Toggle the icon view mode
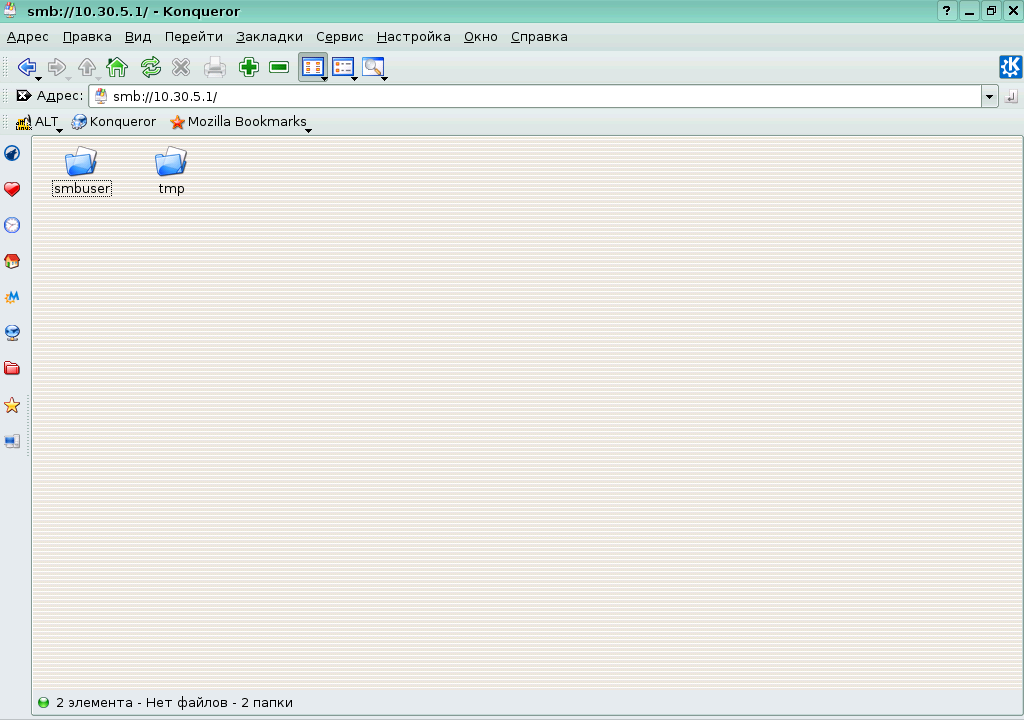The image size is (1024, 720). (x=313, y=67)
